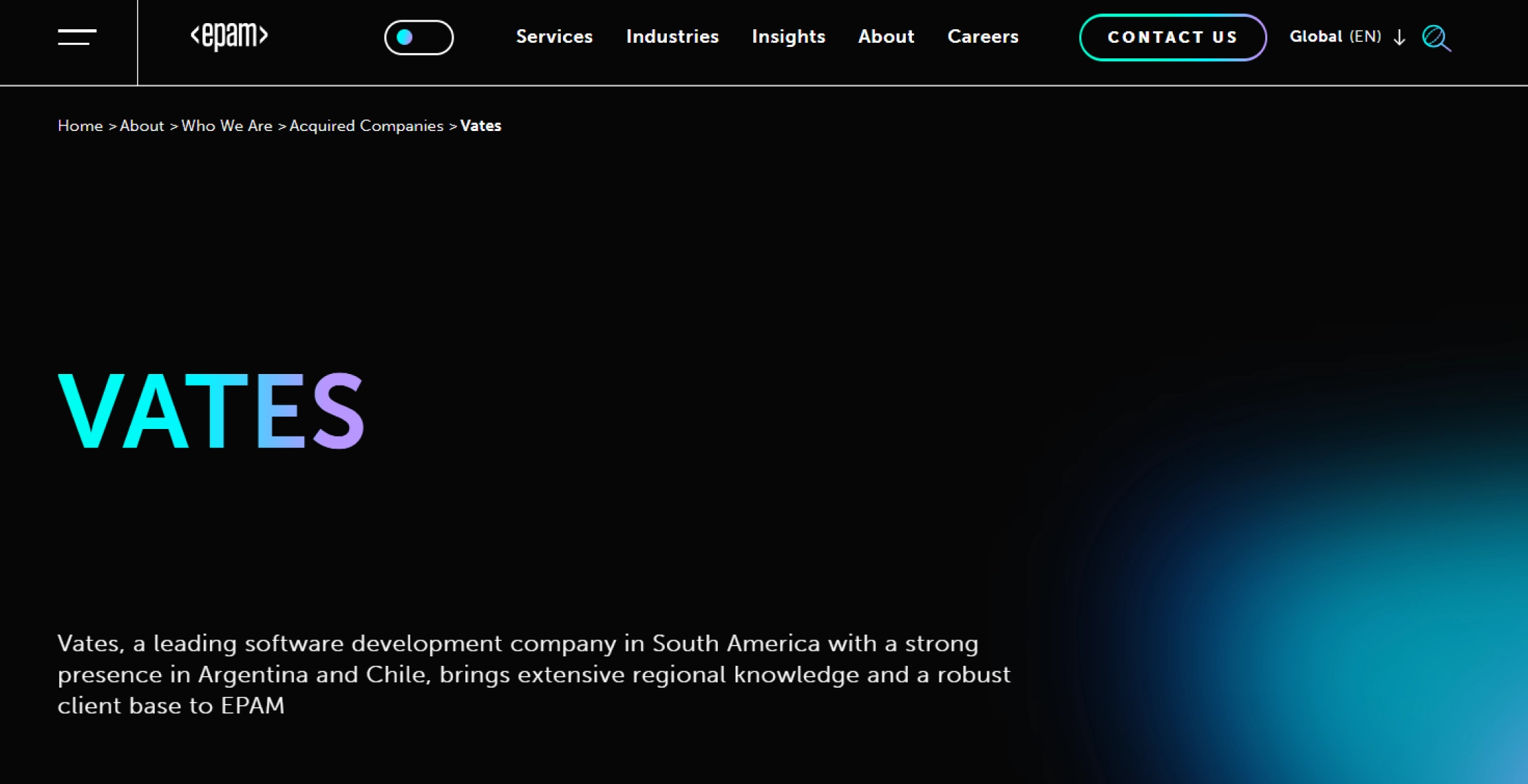Open the Insights menu
Viewport: 1528px width, 784px height.
pyautogui.click(x=788, y=37)
